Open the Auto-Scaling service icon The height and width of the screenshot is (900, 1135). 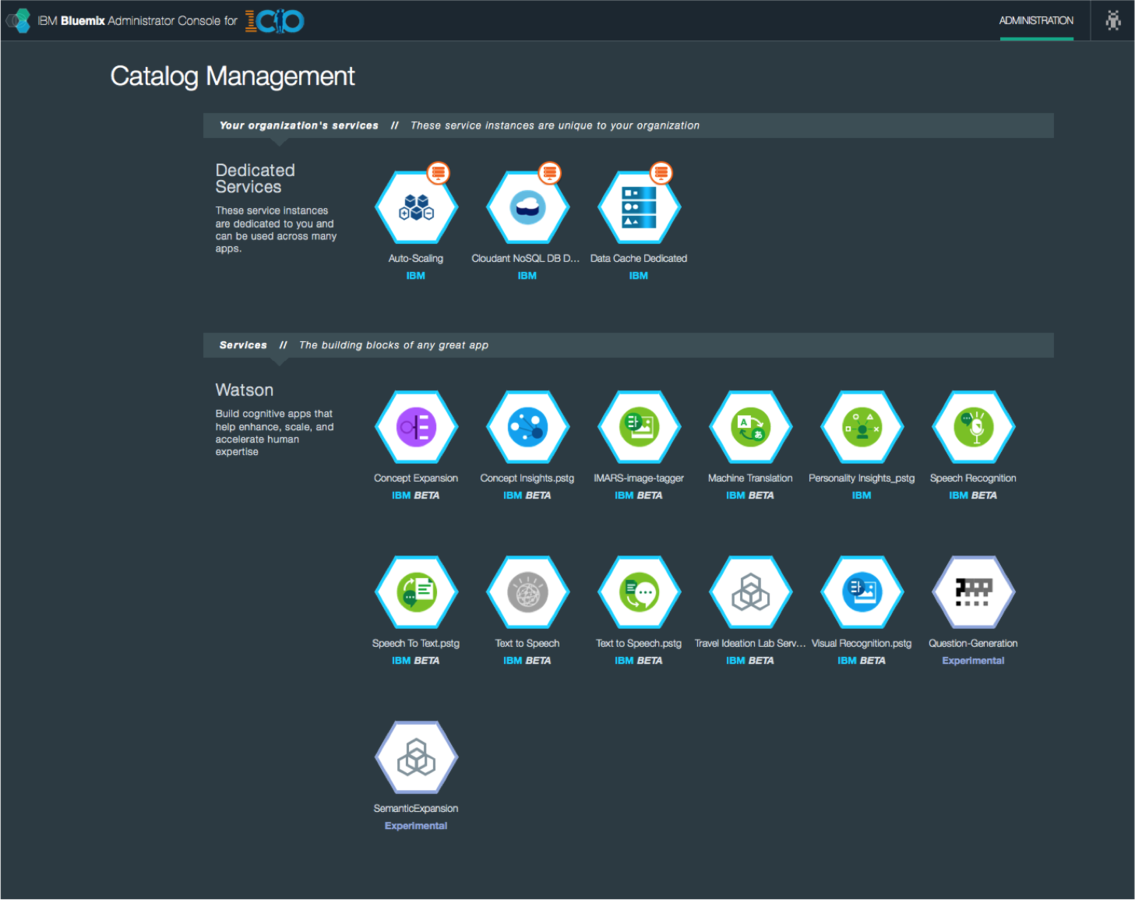click(x=416, y=208)
